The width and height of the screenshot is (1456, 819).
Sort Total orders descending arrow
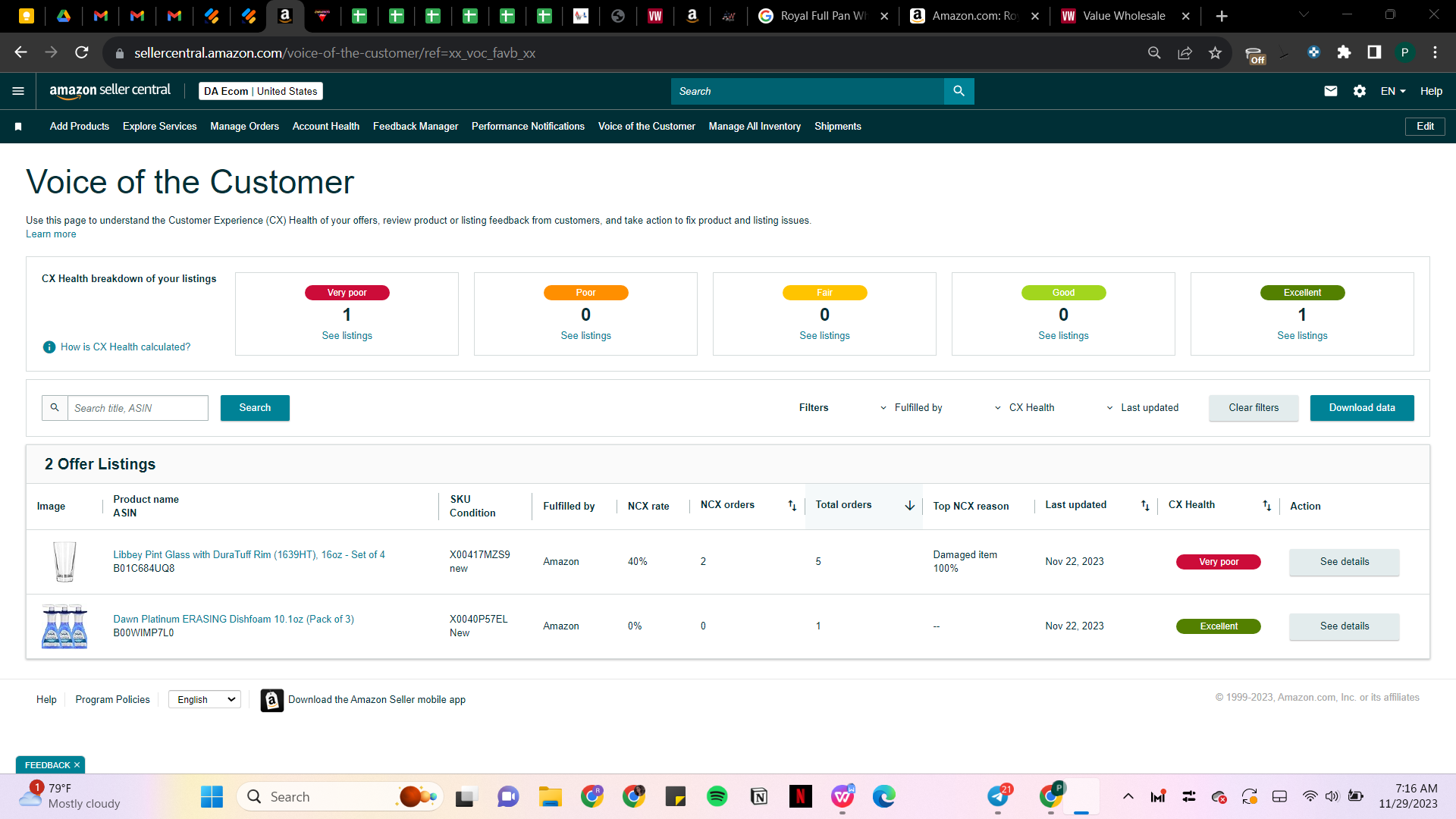point(909,506)
